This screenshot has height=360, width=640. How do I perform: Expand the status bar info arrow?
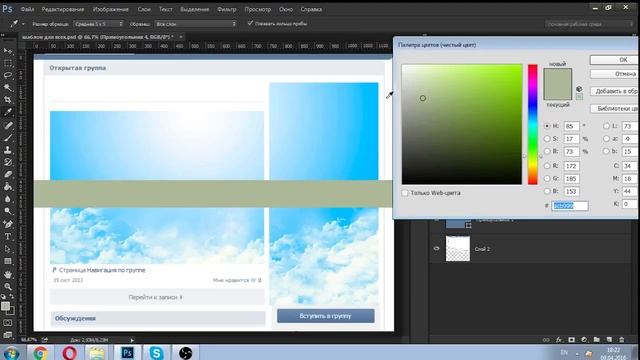point(132,340)
